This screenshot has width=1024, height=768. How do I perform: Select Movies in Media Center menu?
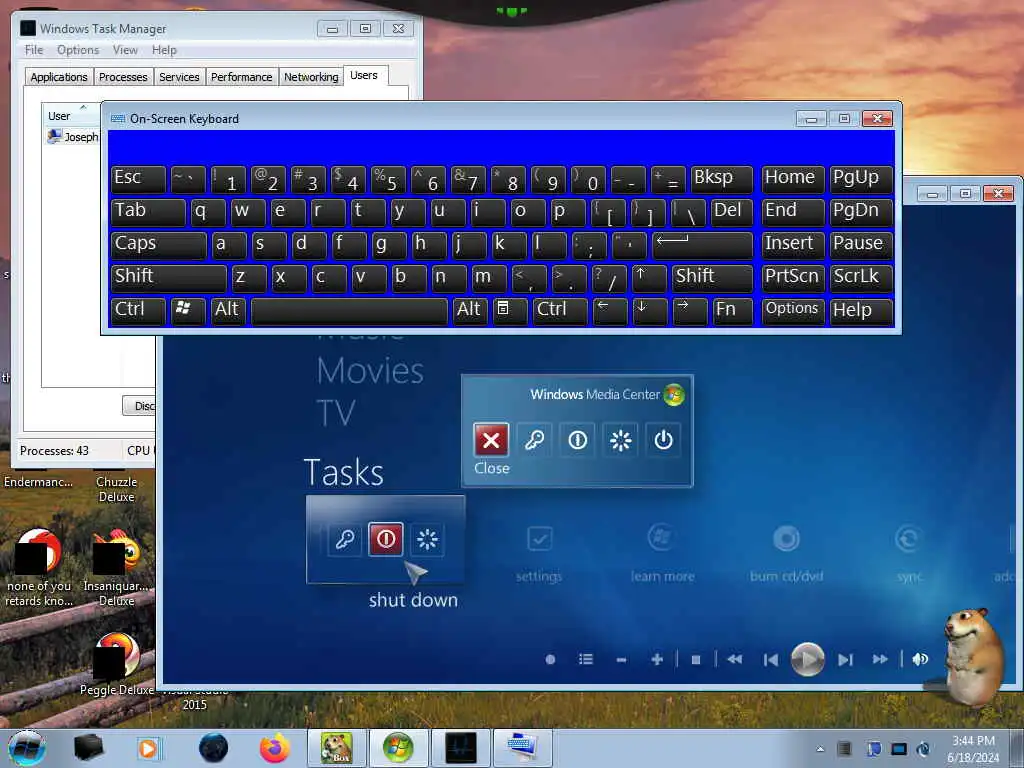tap(370, 370)
